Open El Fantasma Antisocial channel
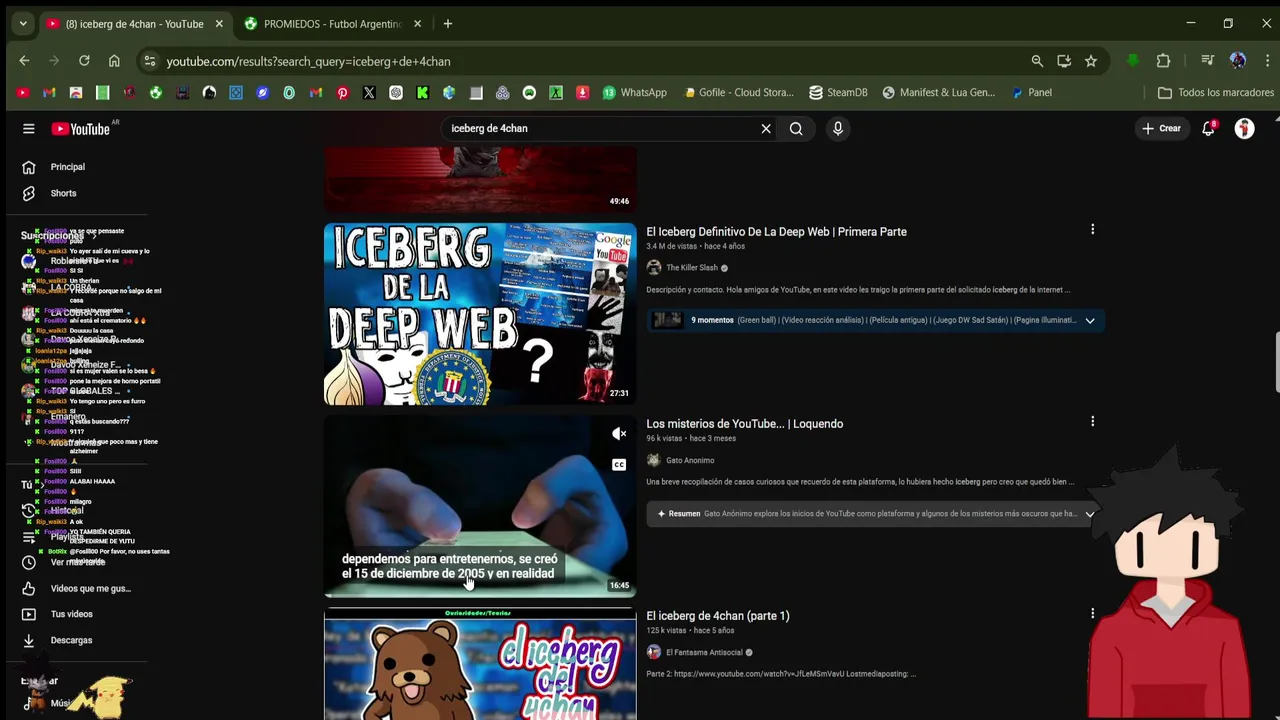This screenshot has width=1280, height=720. point(704,652)
